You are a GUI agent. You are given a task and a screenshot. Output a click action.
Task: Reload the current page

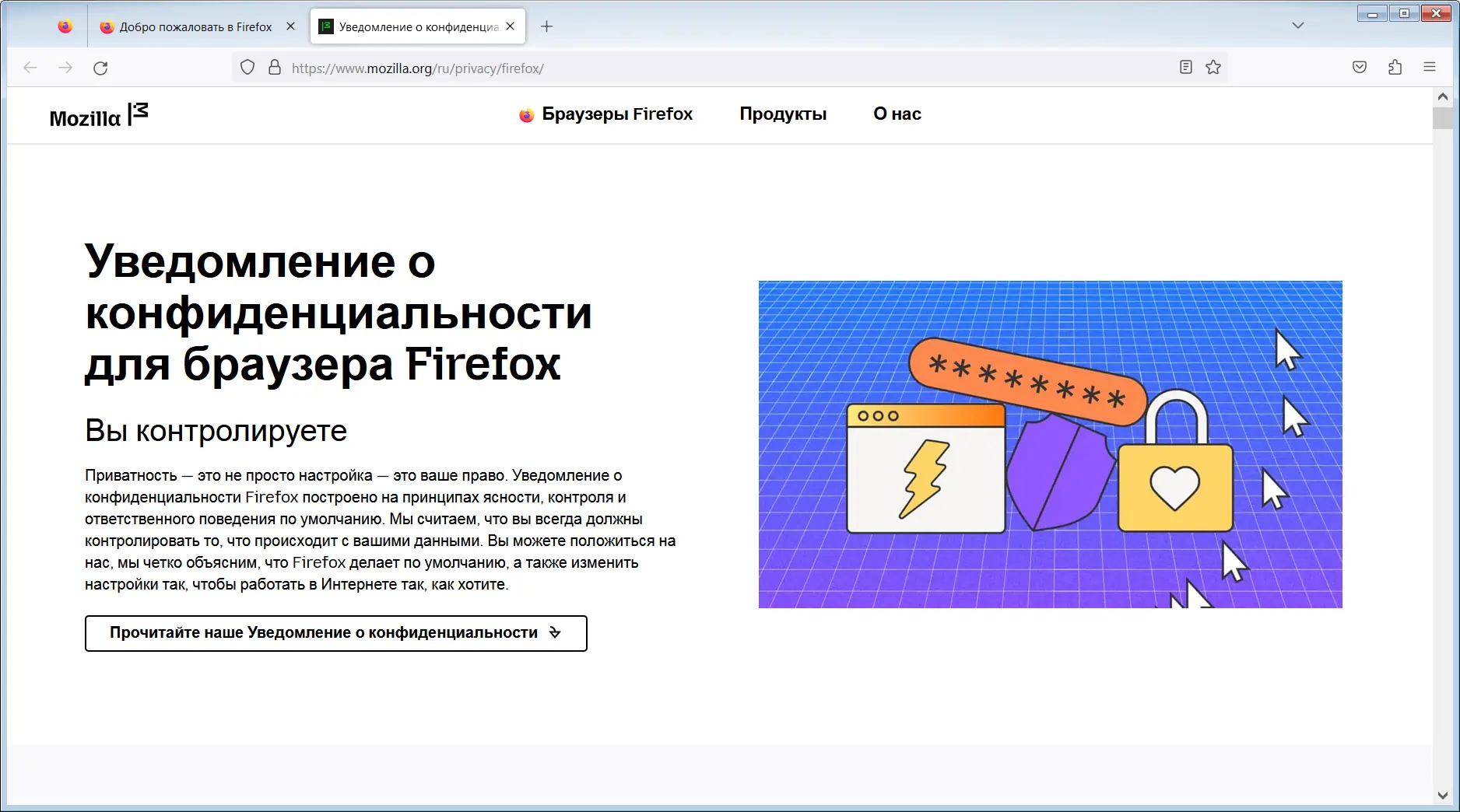pos(100,68)
